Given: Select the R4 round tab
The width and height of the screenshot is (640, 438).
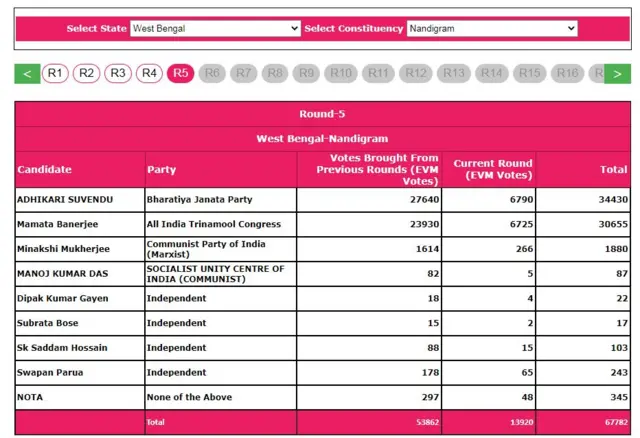Looking at the screenshot, I should (149, 73).
